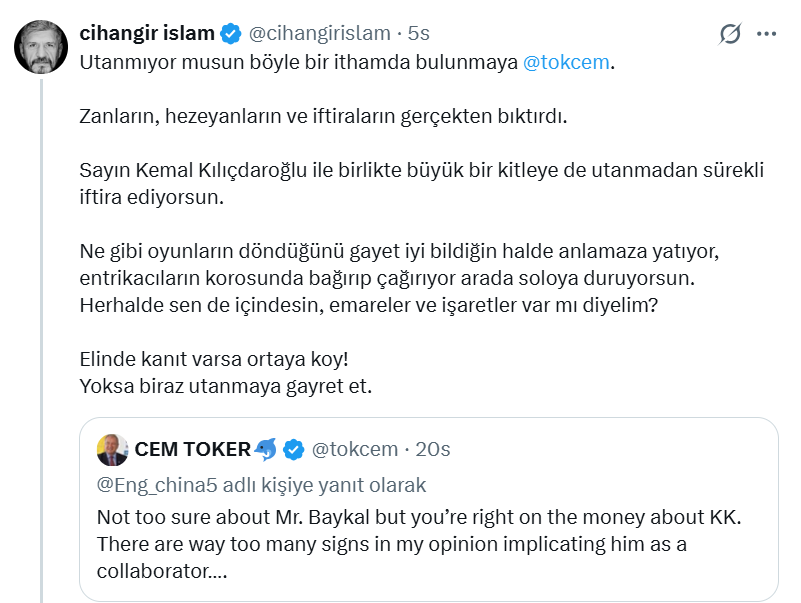Click the dolphin emoji beside CEM TOKER
801x603 pixels.
pyautogui.click(x=266, y=450)
